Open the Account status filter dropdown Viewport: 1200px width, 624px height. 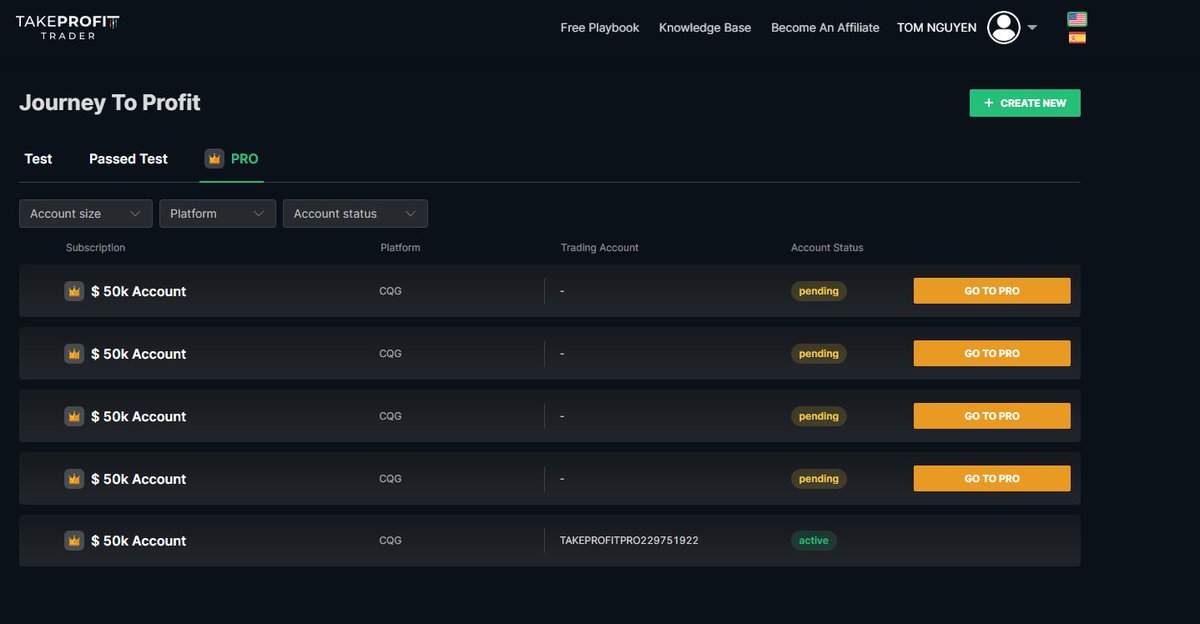tap(355, 213)
